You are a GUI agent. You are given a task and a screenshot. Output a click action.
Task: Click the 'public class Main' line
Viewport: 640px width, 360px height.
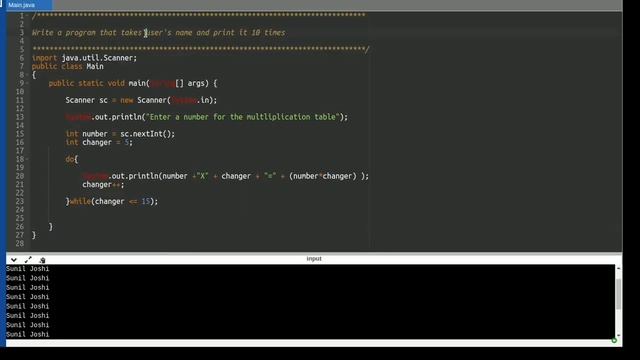(x=68, y=67)
